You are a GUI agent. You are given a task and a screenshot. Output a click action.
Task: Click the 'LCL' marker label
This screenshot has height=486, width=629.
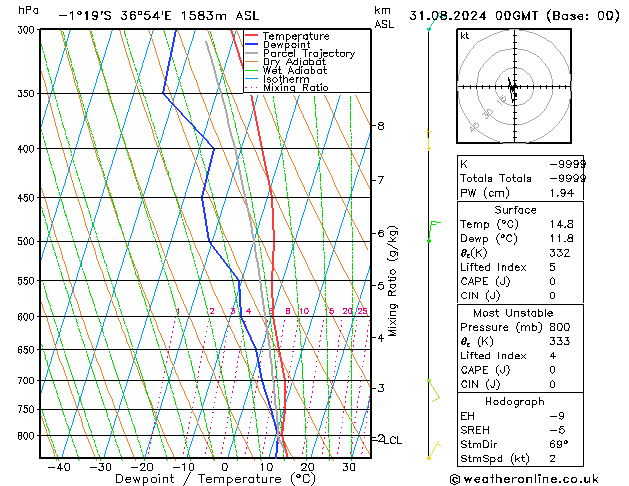coord(393,440)
